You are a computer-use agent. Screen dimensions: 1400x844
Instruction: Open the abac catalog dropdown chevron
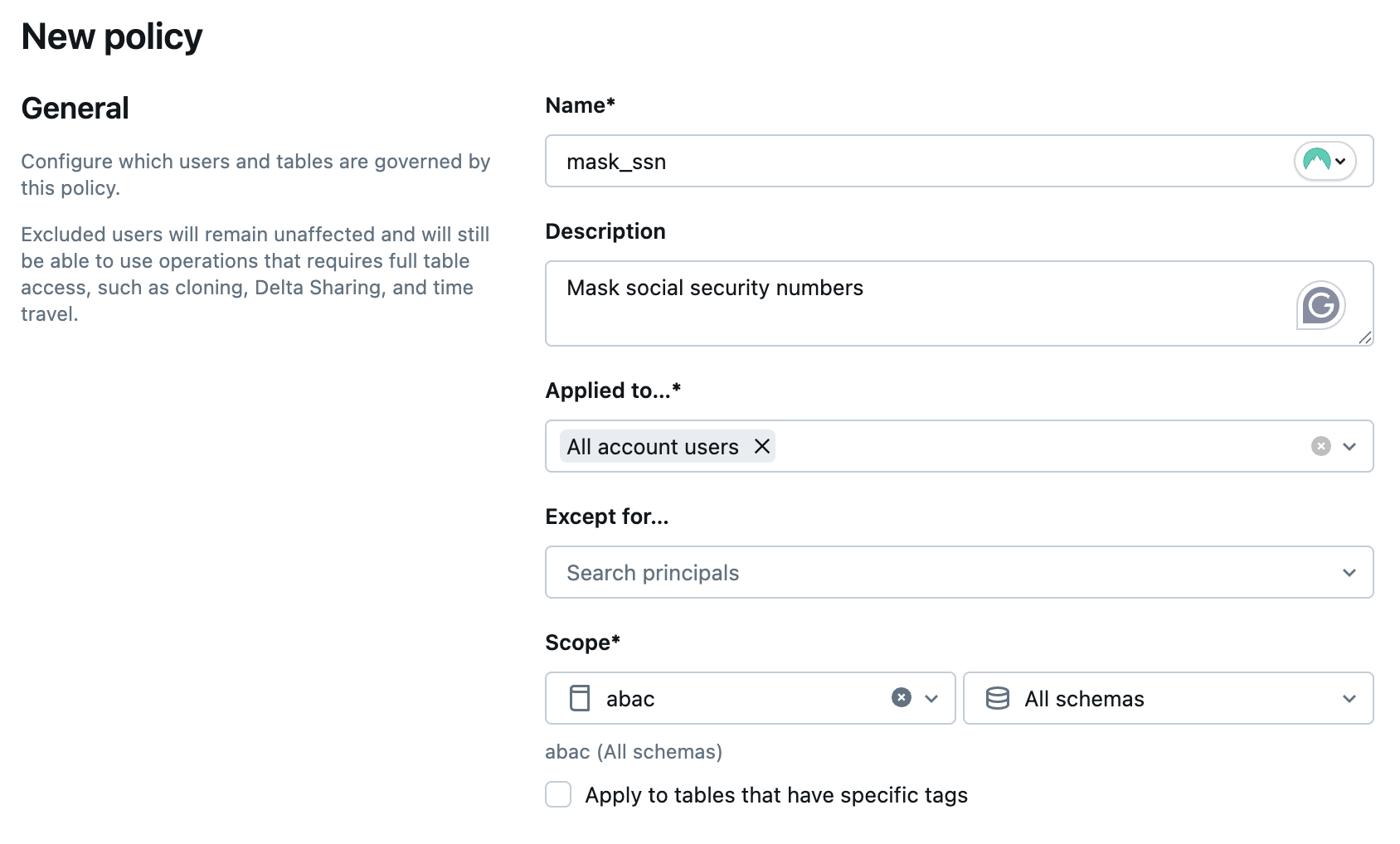pos(931,699)
